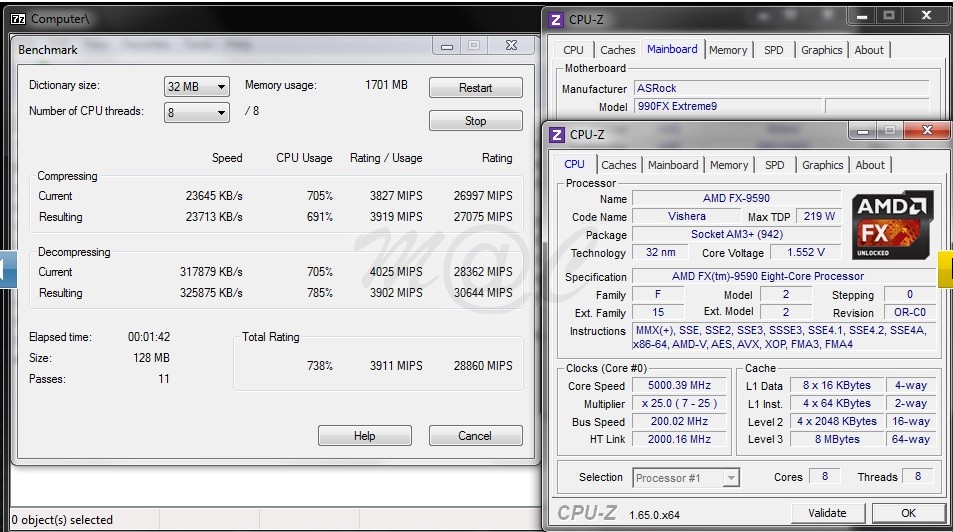The height and width of the screenshot is (532, 953).
Task: Stop the running benchmark
Action: [475, 121]
